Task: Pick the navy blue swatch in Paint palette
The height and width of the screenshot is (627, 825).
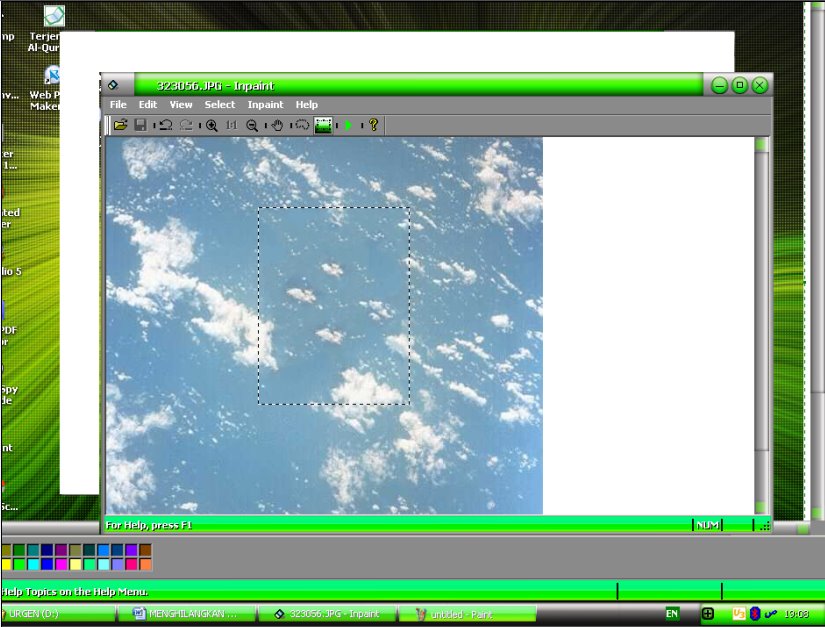Action: tap(47, 550)
